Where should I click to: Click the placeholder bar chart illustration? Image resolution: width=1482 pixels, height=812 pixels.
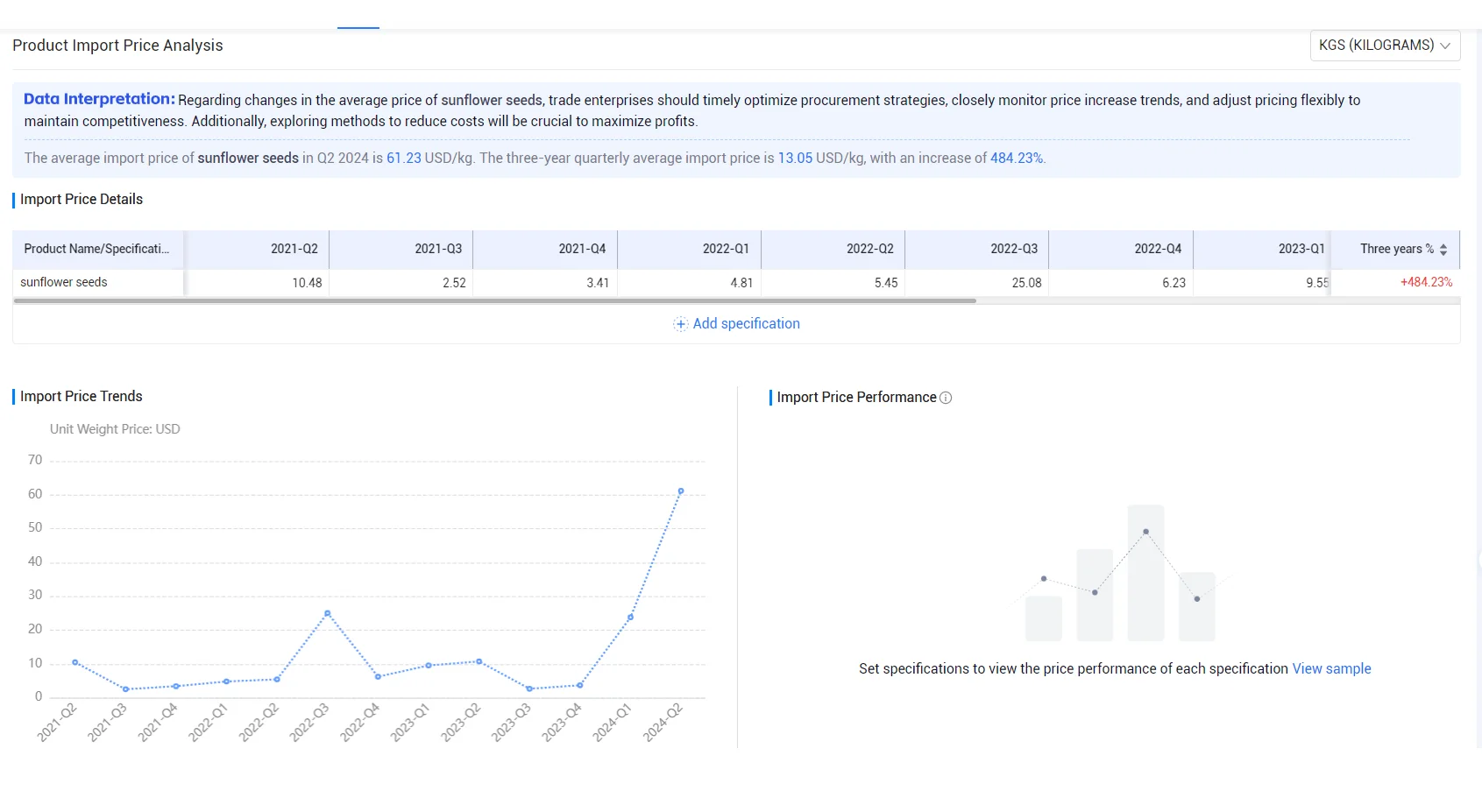pyautogui.click(x=1121, y=573)
